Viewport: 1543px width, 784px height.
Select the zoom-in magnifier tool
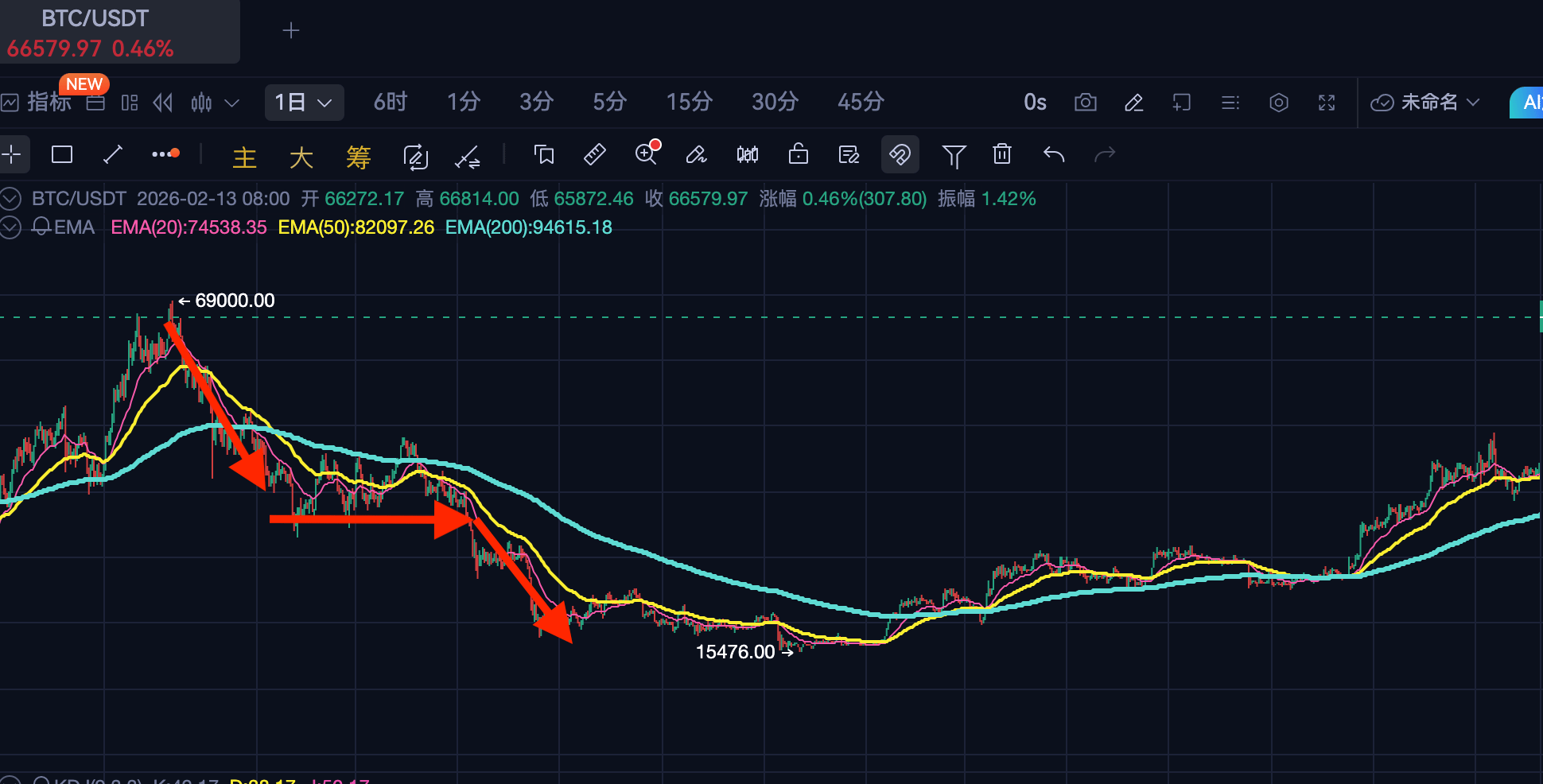[647, 153]
